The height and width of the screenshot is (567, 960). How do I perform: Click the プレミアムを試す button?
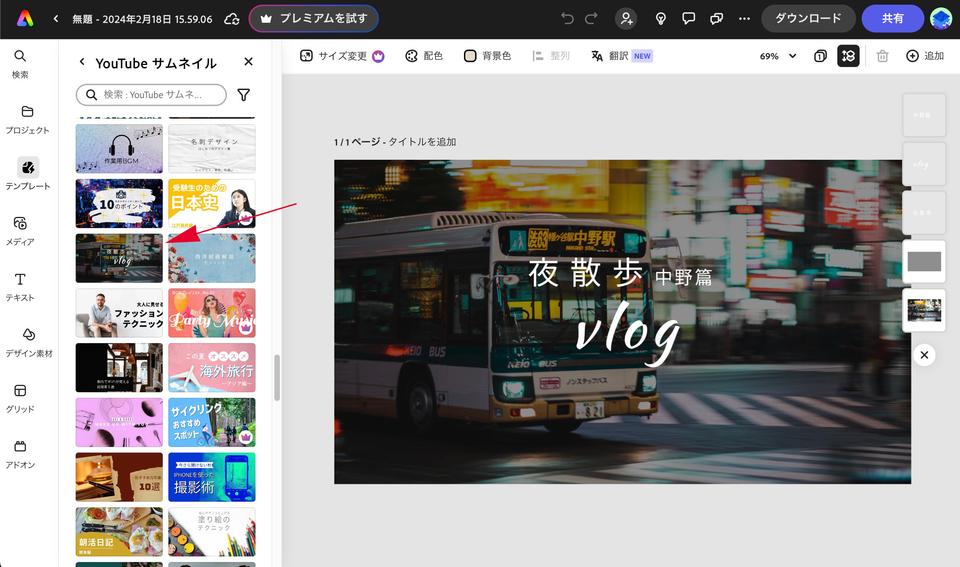pos(313,19)
